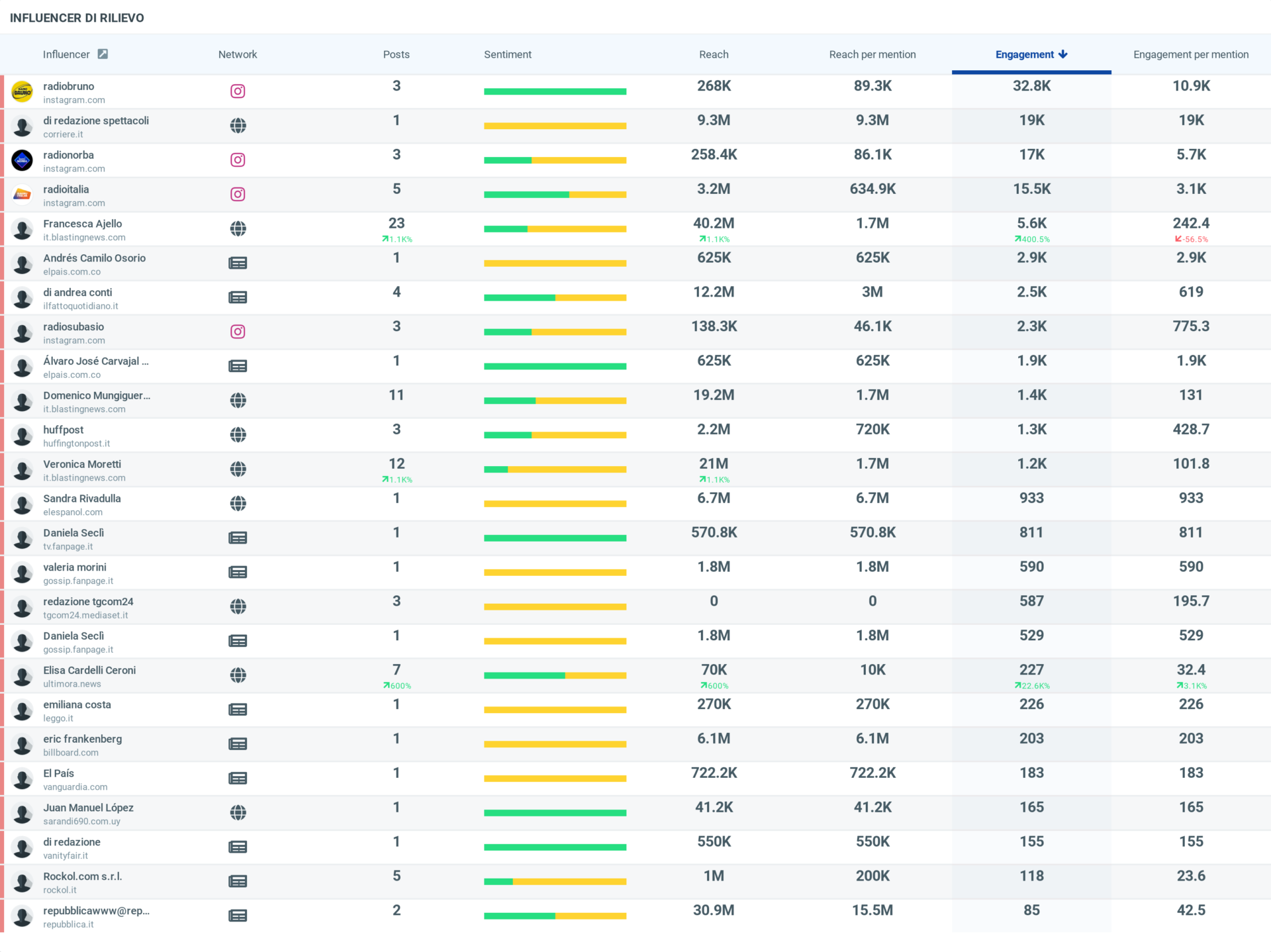Click the globe icon for Domenico Mungiguerra
The image size is (1271, 952).
coord(238,401)
